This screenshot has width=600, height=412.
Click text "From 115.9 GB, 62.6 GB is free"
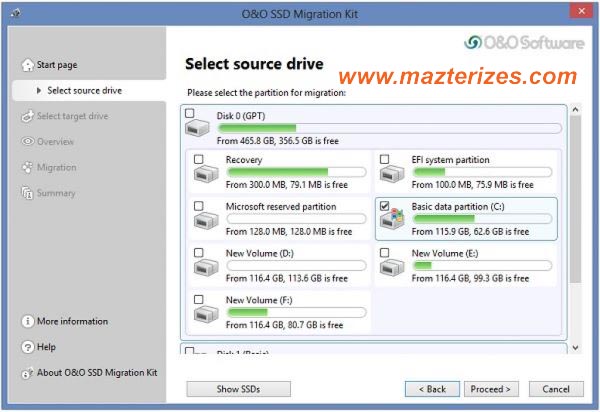(470, 232)
